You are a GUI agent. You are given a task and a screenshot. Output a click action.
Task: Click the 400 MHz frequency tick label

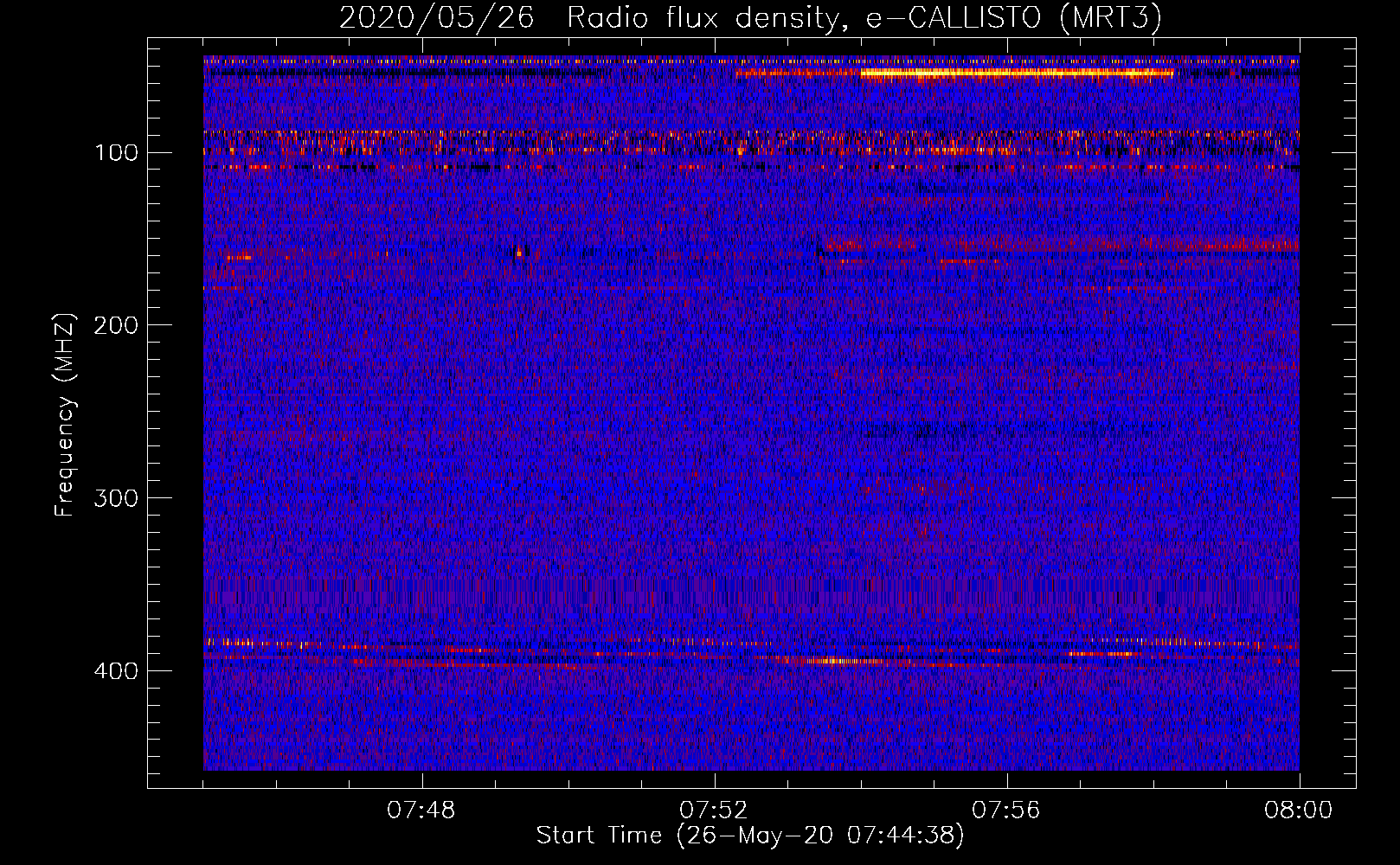click(116, 671)
